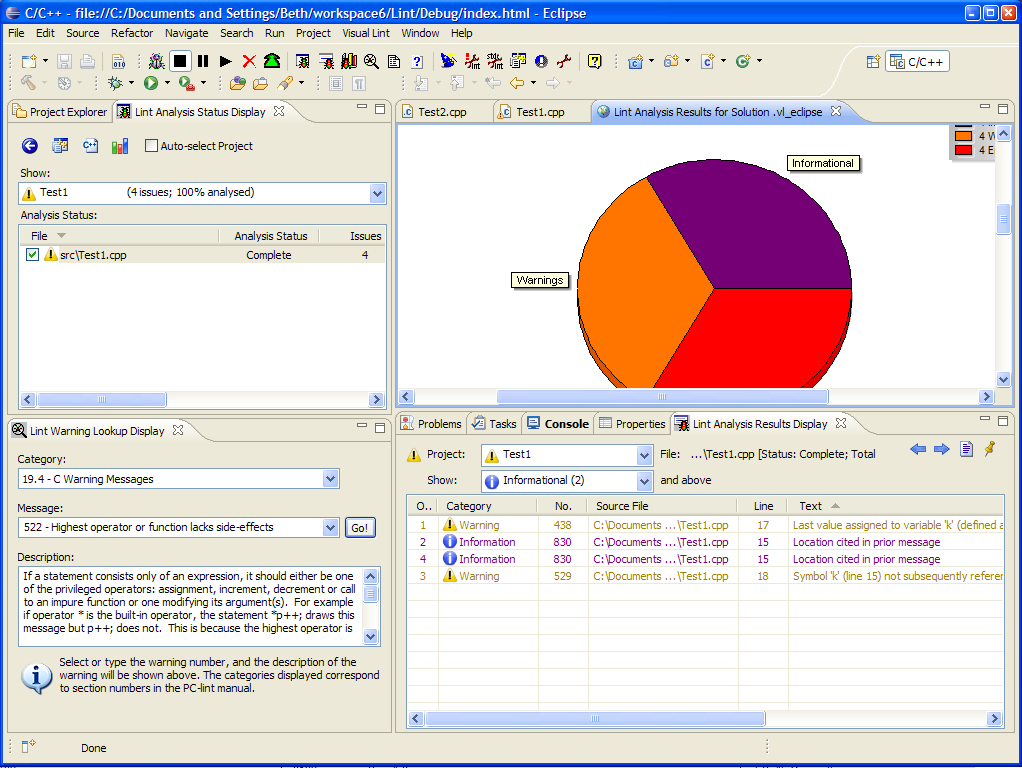Screen dimensions: 1022x768
Task: Open the Refactor menu
Action: 132,33
